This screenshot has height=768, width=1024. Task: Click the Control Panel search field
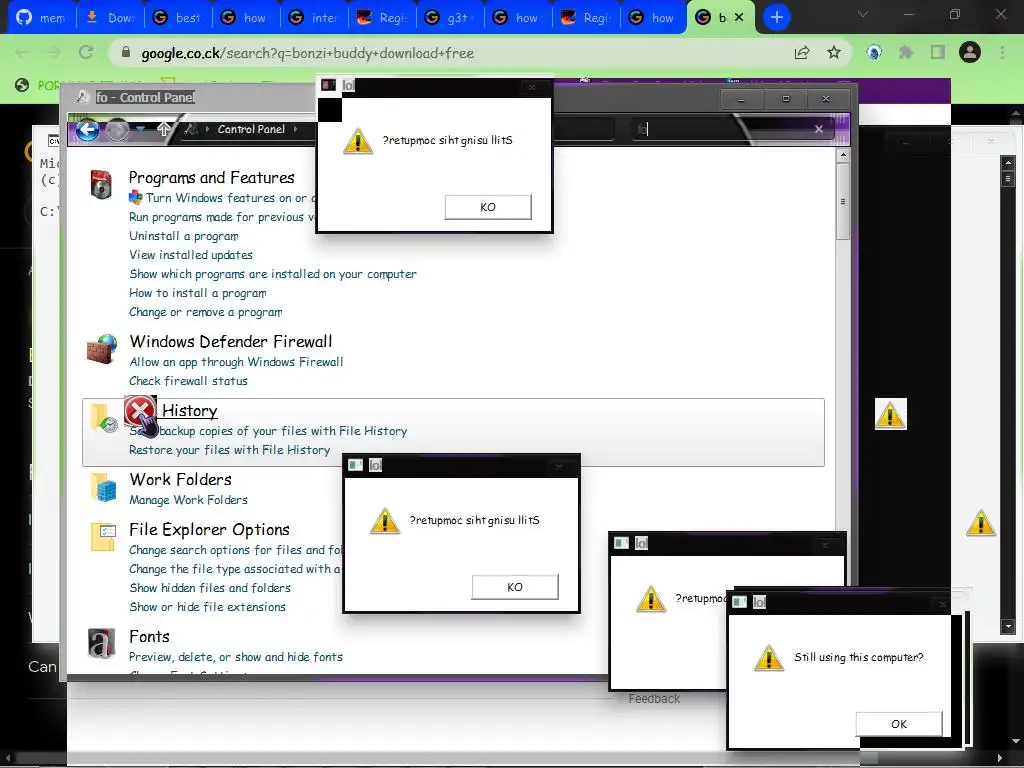click(722, 129)
